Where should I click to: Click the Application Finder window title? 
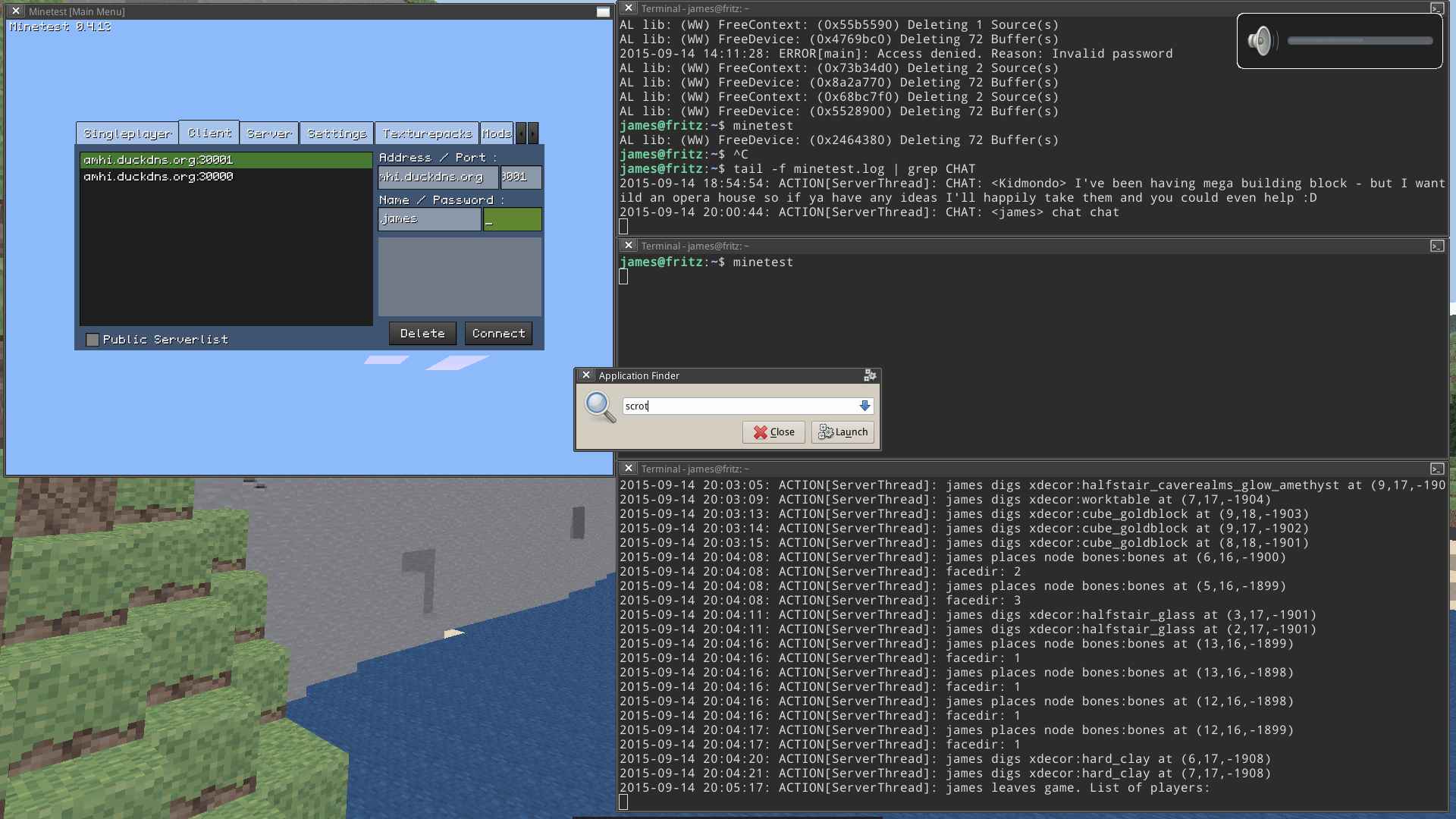coord(639,375)
